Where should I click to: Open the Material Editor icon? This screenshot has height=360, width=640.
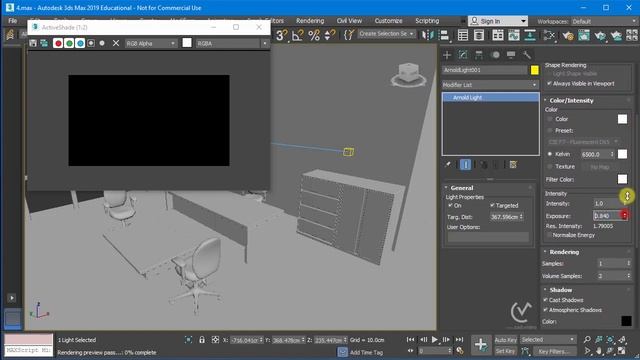(549, 35)
